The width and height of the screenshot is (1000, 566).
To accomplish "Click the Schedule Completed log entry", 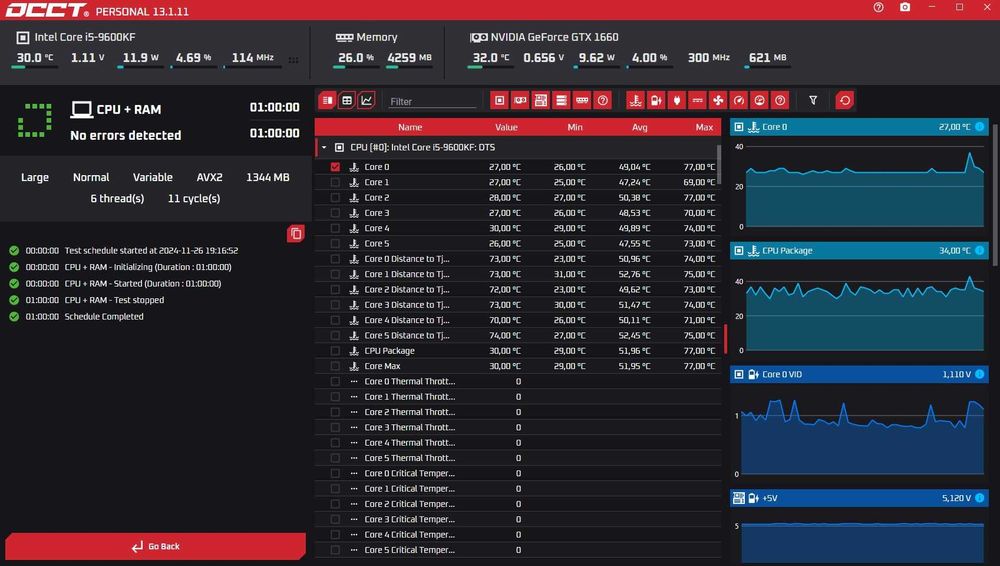I will (104, 317).
